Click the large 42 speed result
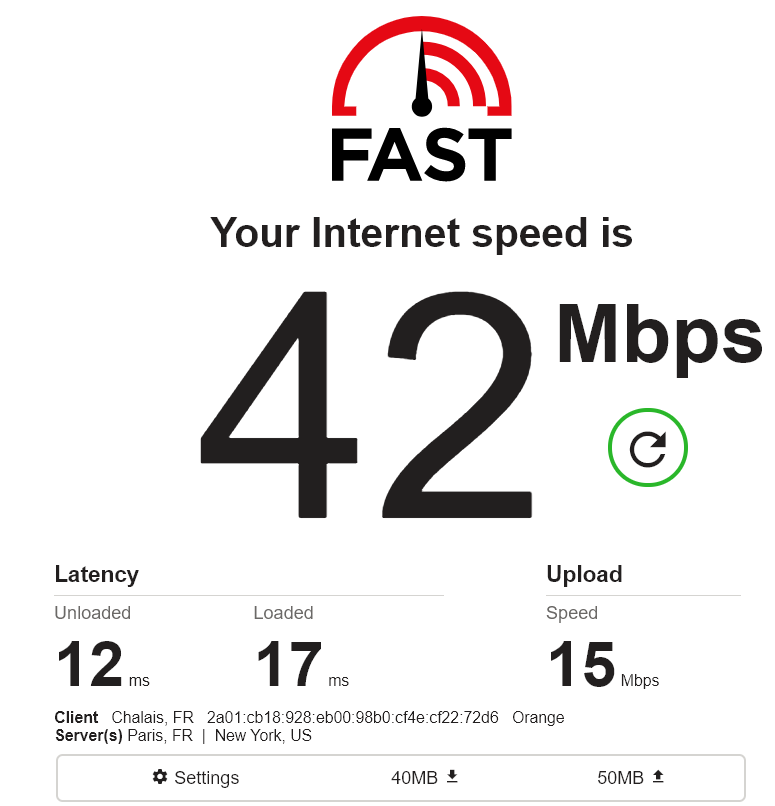Image resolution: width=775 pixels, height=806 pixels. pos(366,405)
